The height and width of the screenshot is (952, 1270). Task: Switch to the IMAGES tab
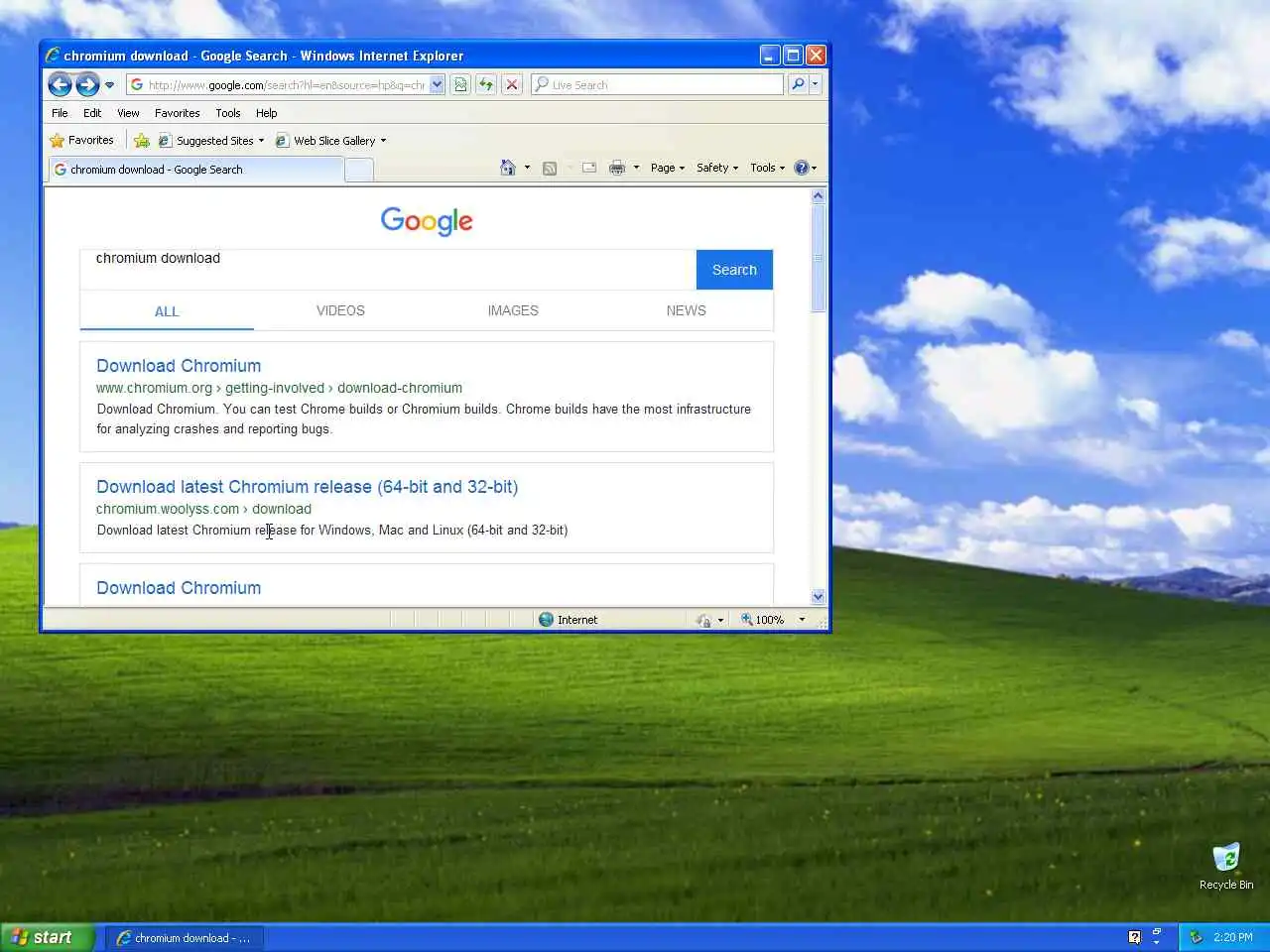(x=513, y=310)
